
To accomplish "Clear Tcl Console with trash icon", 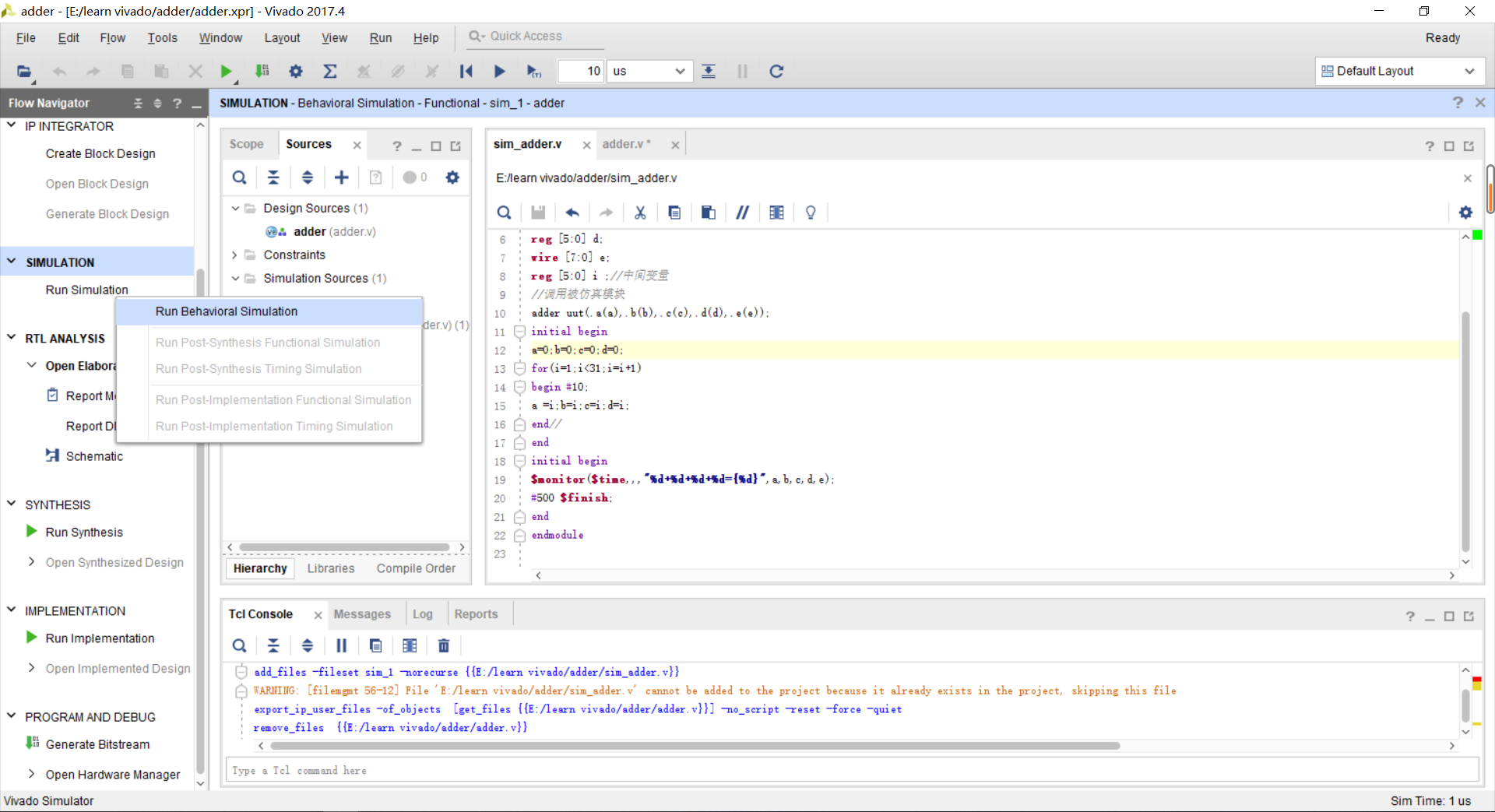I will (444, 645).
